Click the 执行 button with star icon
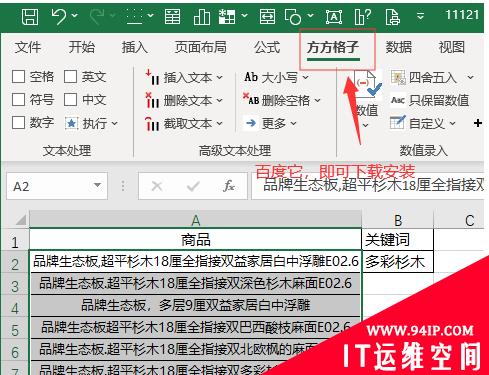This screenshot has height=375, width=489. [91, 123]
